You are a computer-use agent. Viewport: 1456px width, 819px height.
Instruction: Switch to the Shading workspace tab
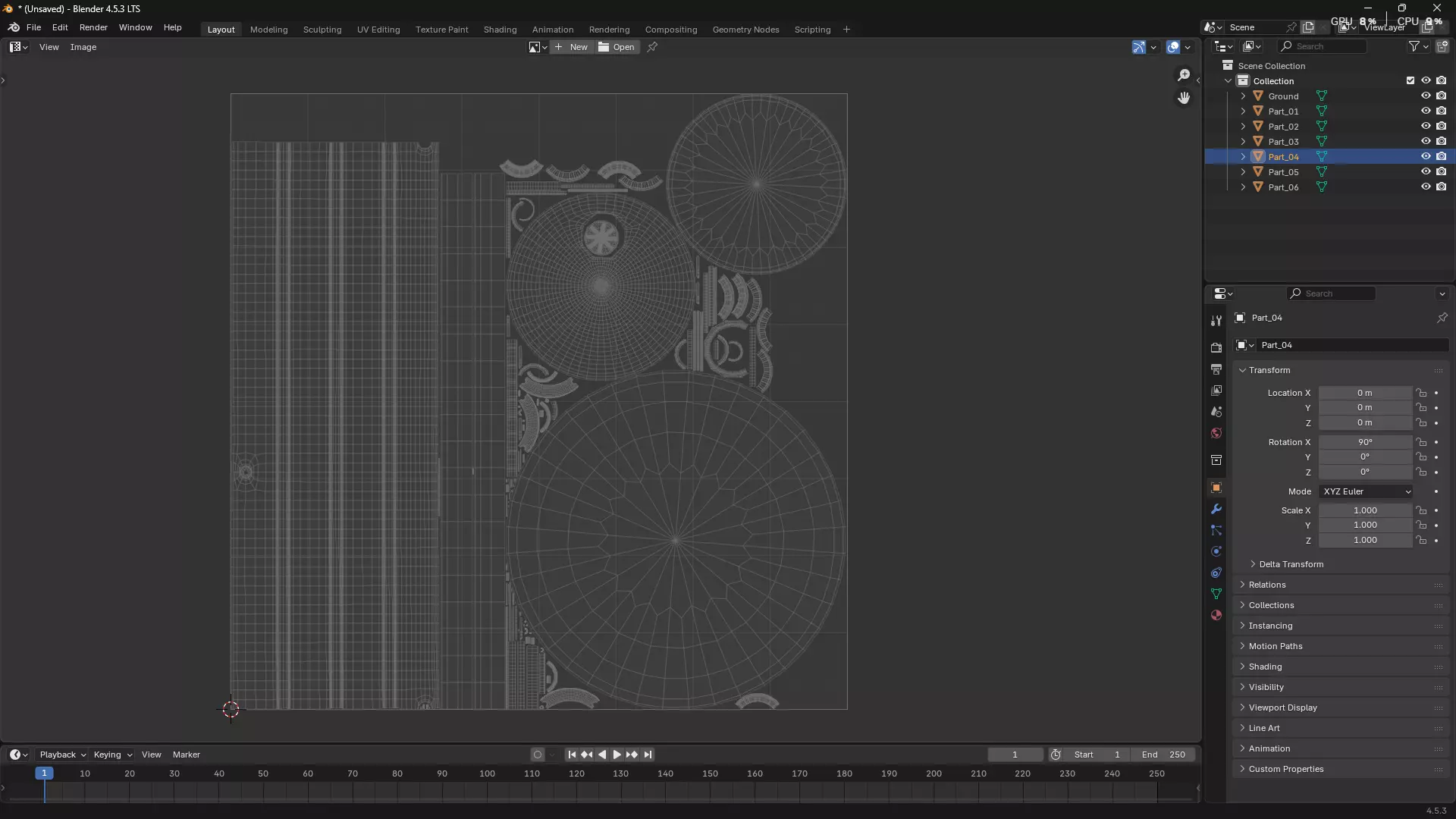click(x=500, y=30)
